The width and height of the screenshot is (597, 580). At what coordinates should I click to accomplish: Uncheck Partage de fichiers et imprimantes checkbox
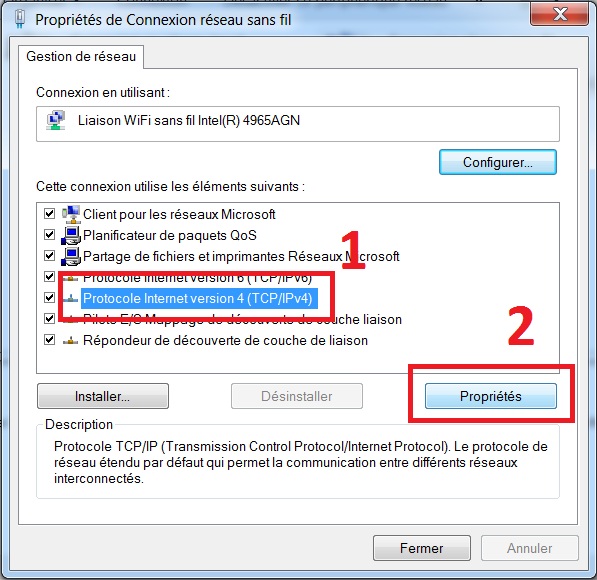49,256
